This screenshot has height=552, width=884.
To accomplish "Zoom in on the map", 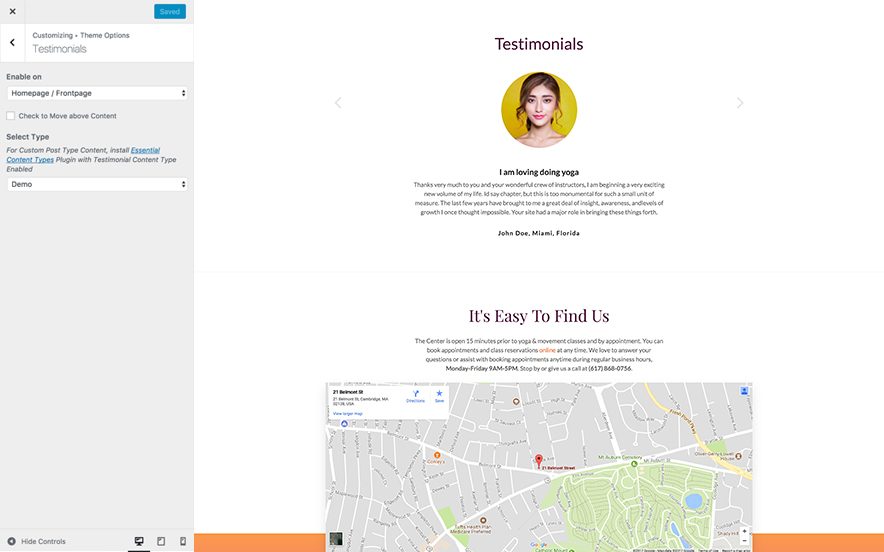I will click(x=744, y=531).
